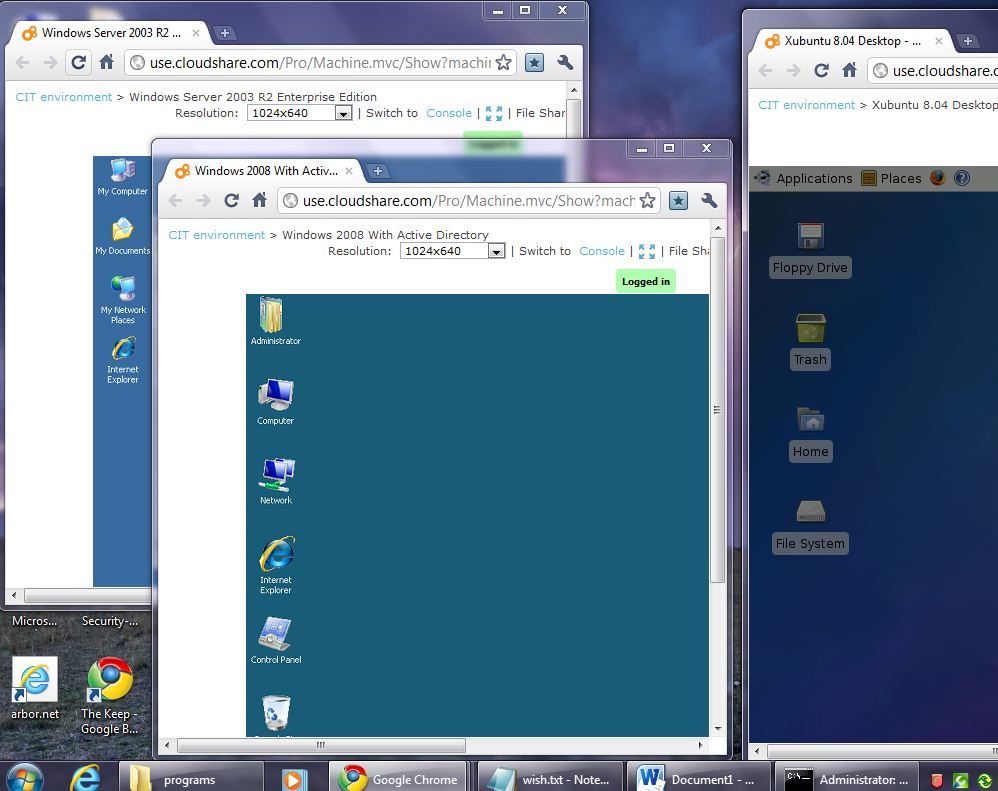Click CIT environment link in Windows 2008 page

(216, 235)
